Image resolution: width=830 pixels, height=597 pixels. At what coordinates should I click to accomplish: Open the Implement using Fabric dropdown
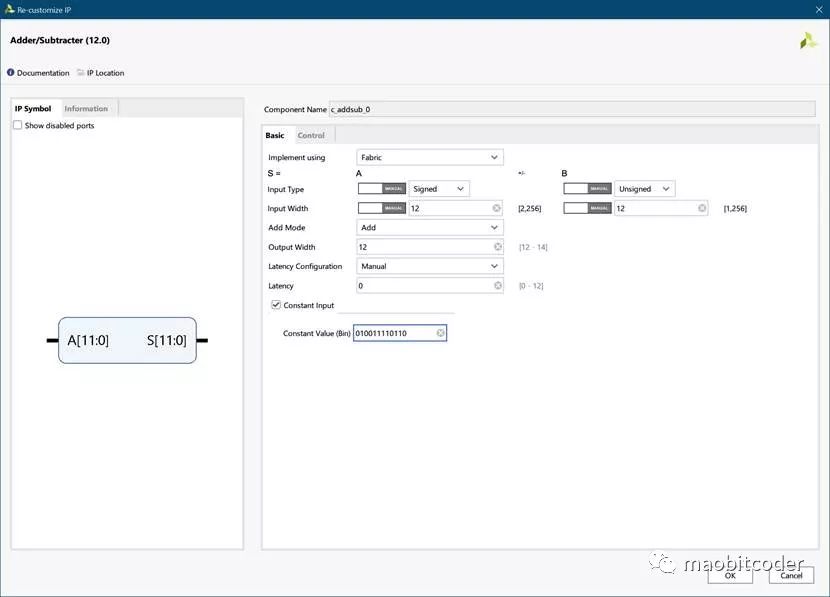(x=430, y=157)
